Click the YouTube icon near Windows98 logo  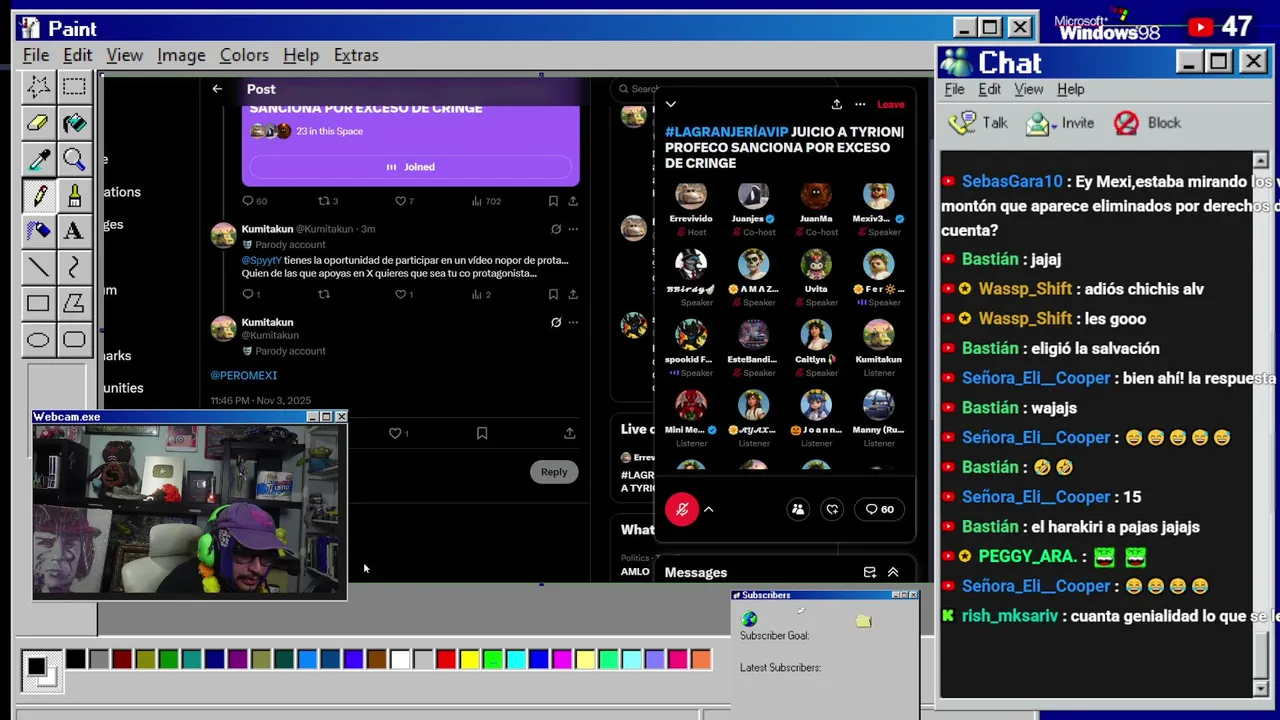tap(1200, 27)
